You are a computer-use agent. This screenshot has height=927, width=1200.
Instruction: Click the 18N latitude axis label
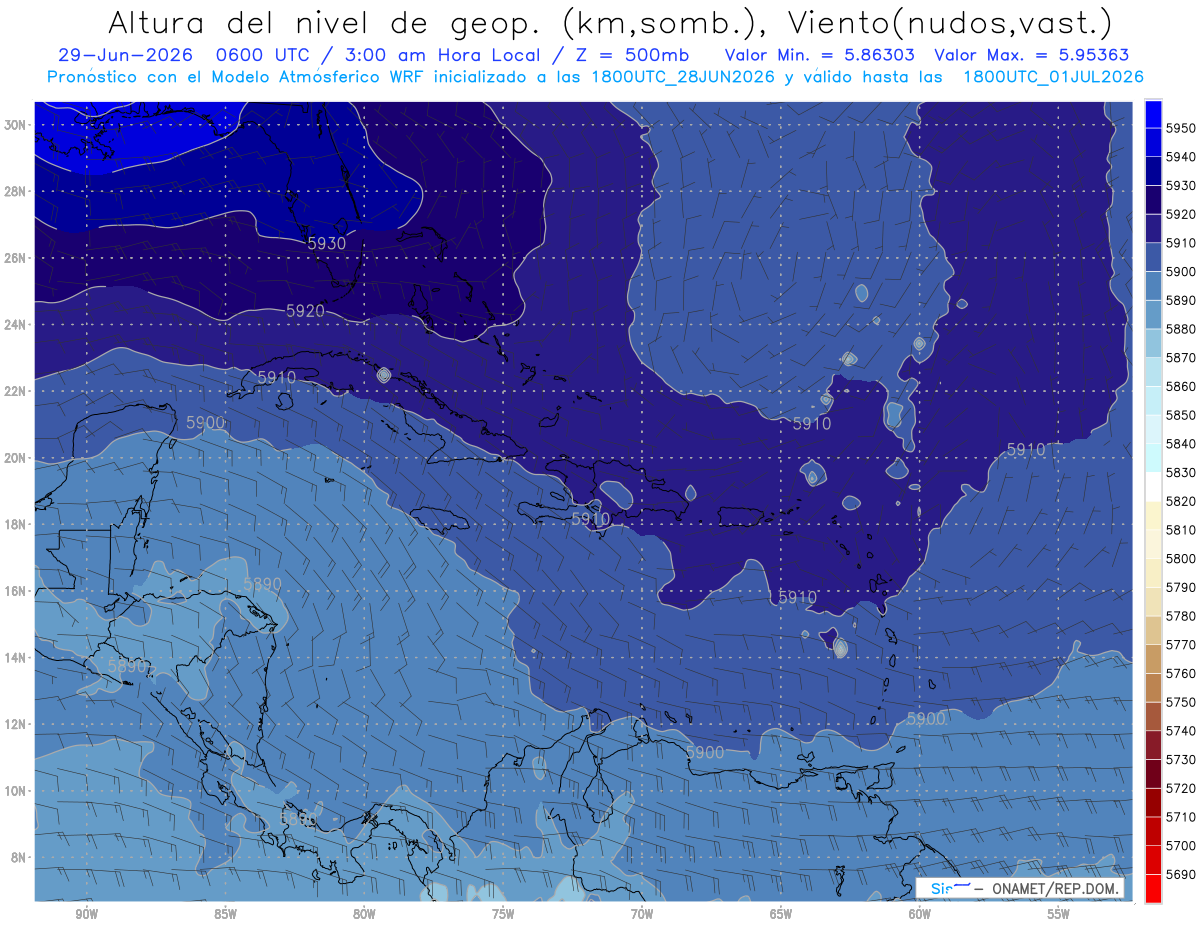coord(15,524)
